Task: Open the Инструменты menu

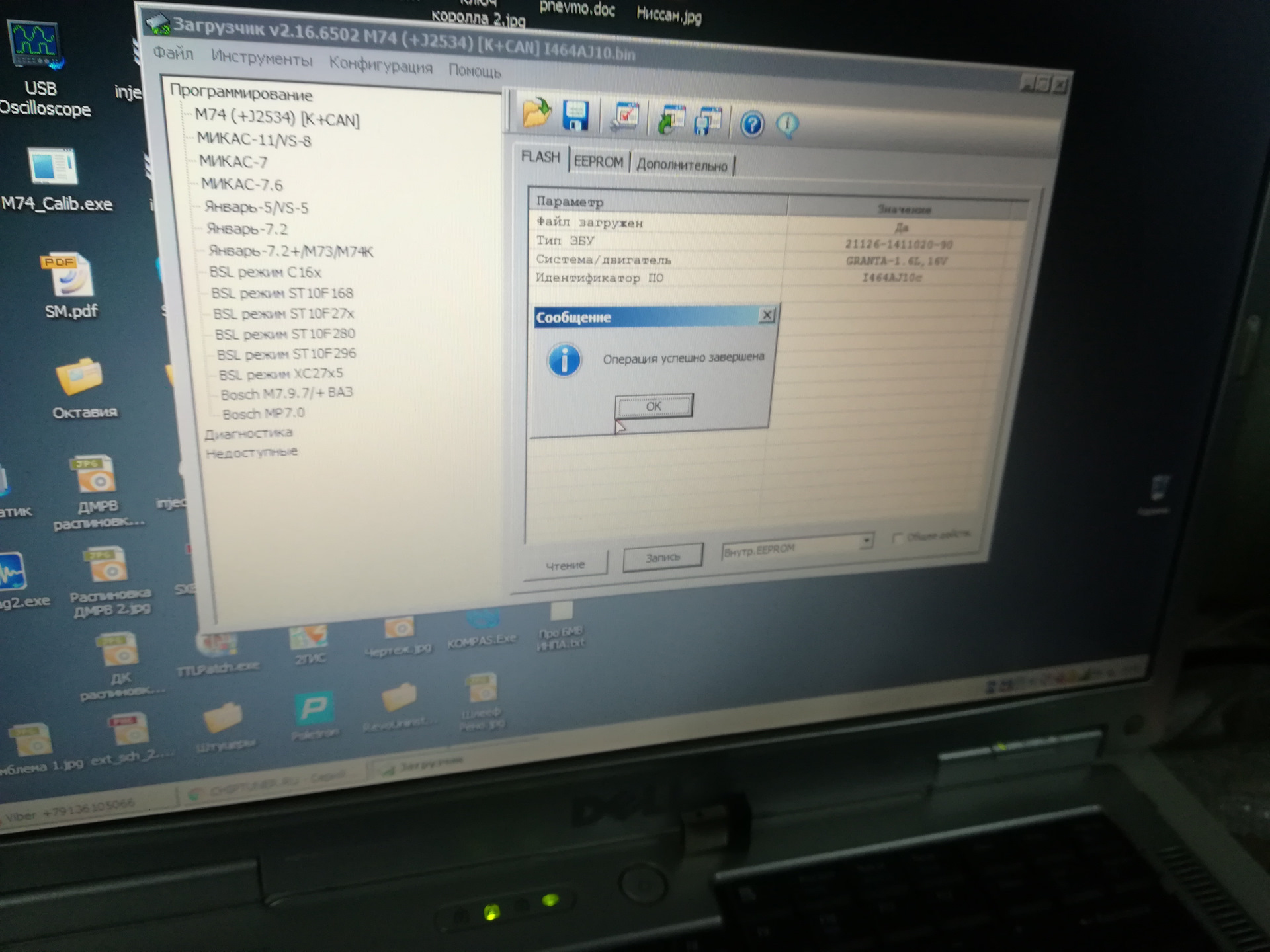Action: (x=261, y=59)
